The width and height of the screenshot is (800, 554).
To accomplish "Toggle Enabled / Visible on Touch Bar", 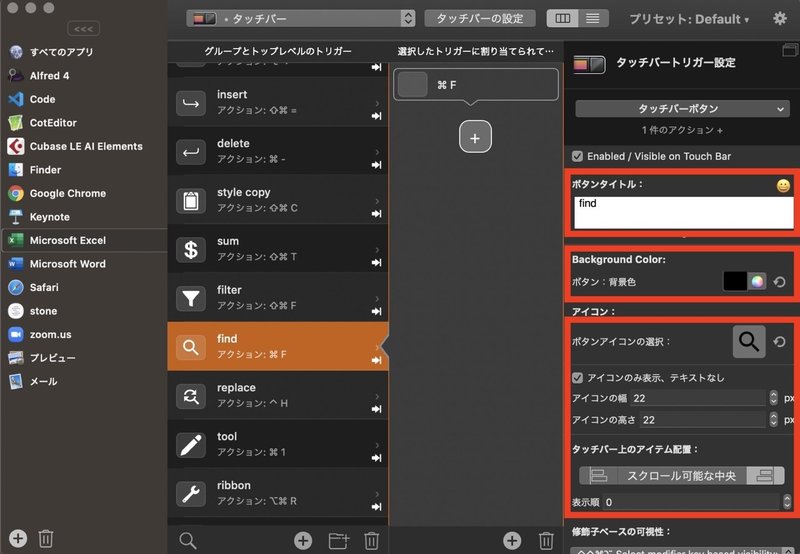I will [577, 156].
